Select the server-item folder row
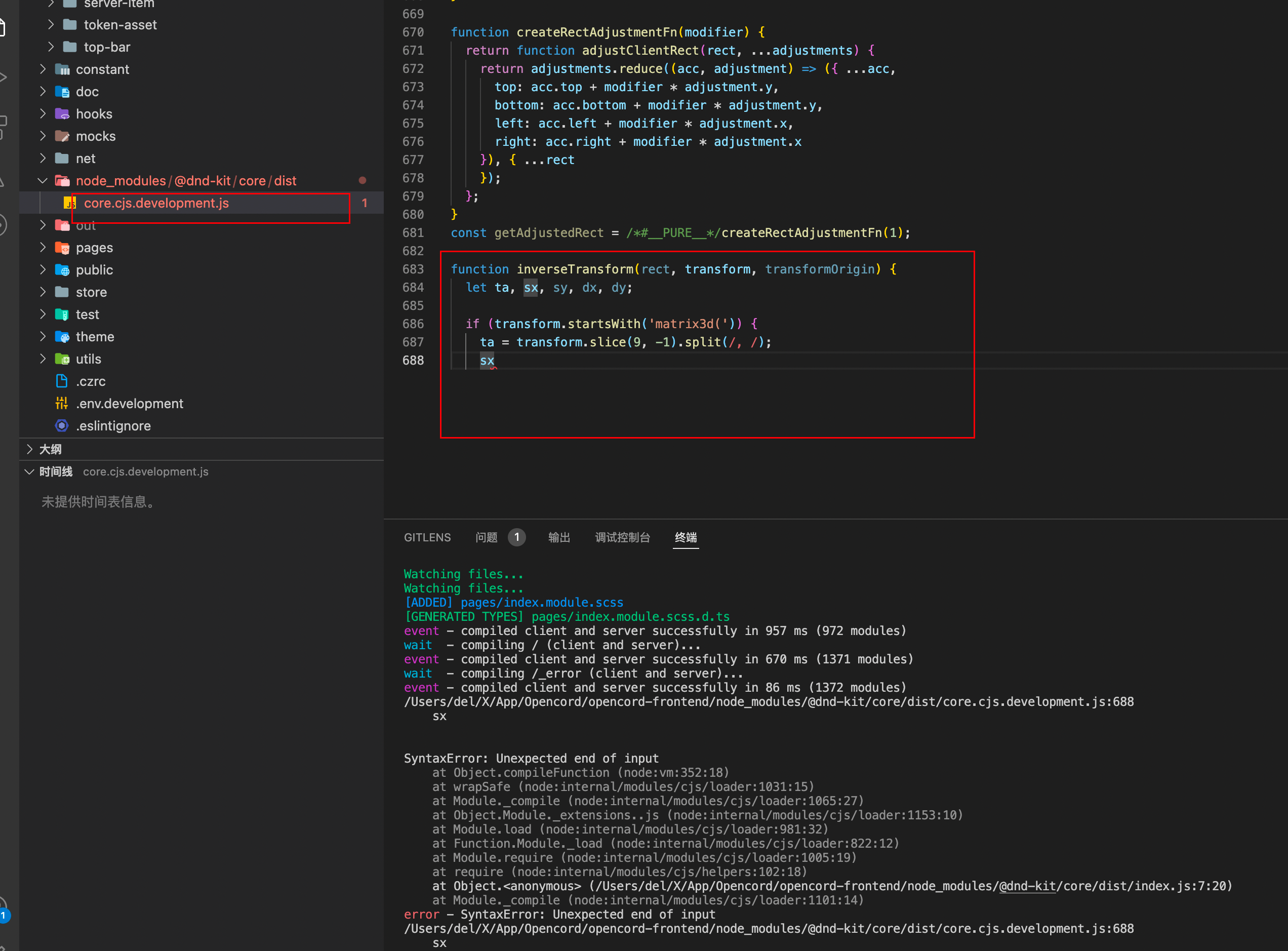The width and height of the screenshot is (1288, 951). coord(202,4)
